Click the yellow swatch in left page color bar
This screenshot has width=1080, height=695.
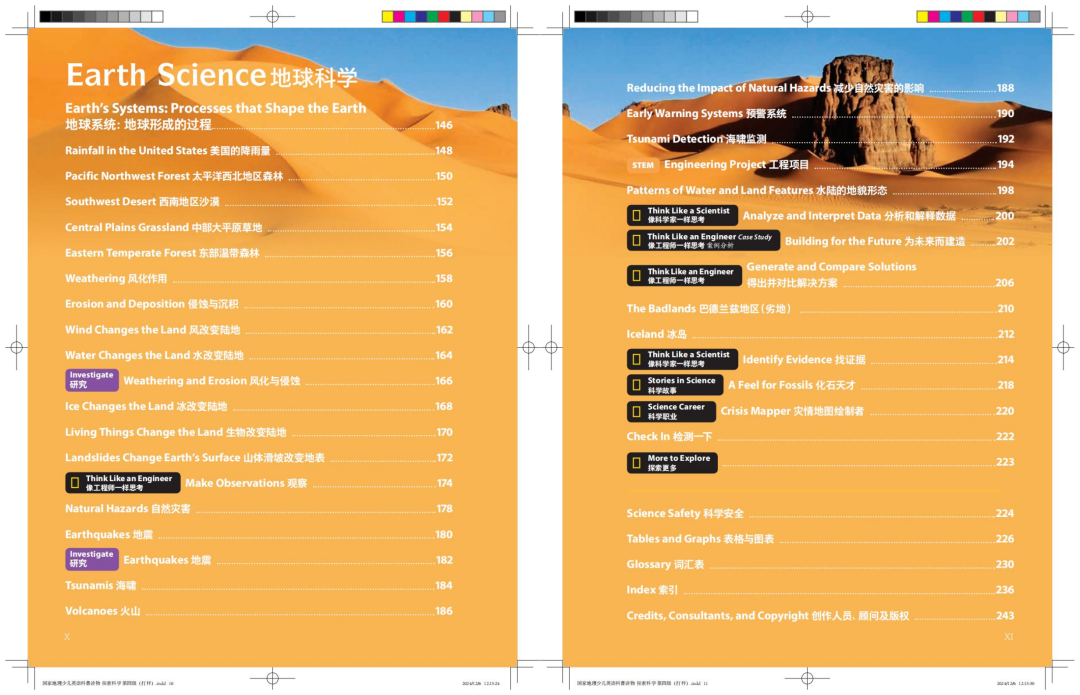pyautogui.click(x=388, y=16)
